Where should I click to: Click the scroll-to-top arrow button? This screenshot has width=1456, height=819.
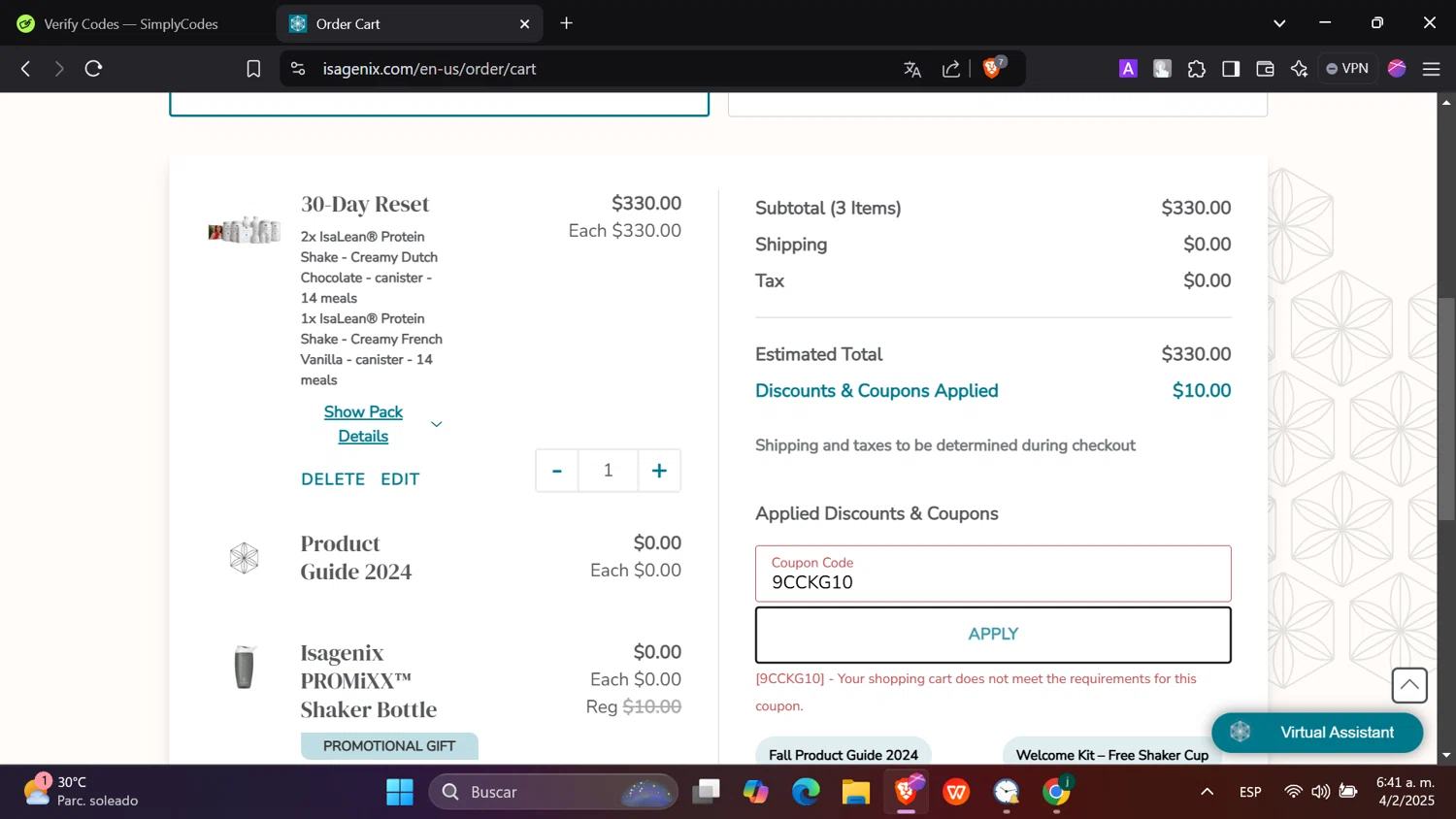[x=1409, y=685]
